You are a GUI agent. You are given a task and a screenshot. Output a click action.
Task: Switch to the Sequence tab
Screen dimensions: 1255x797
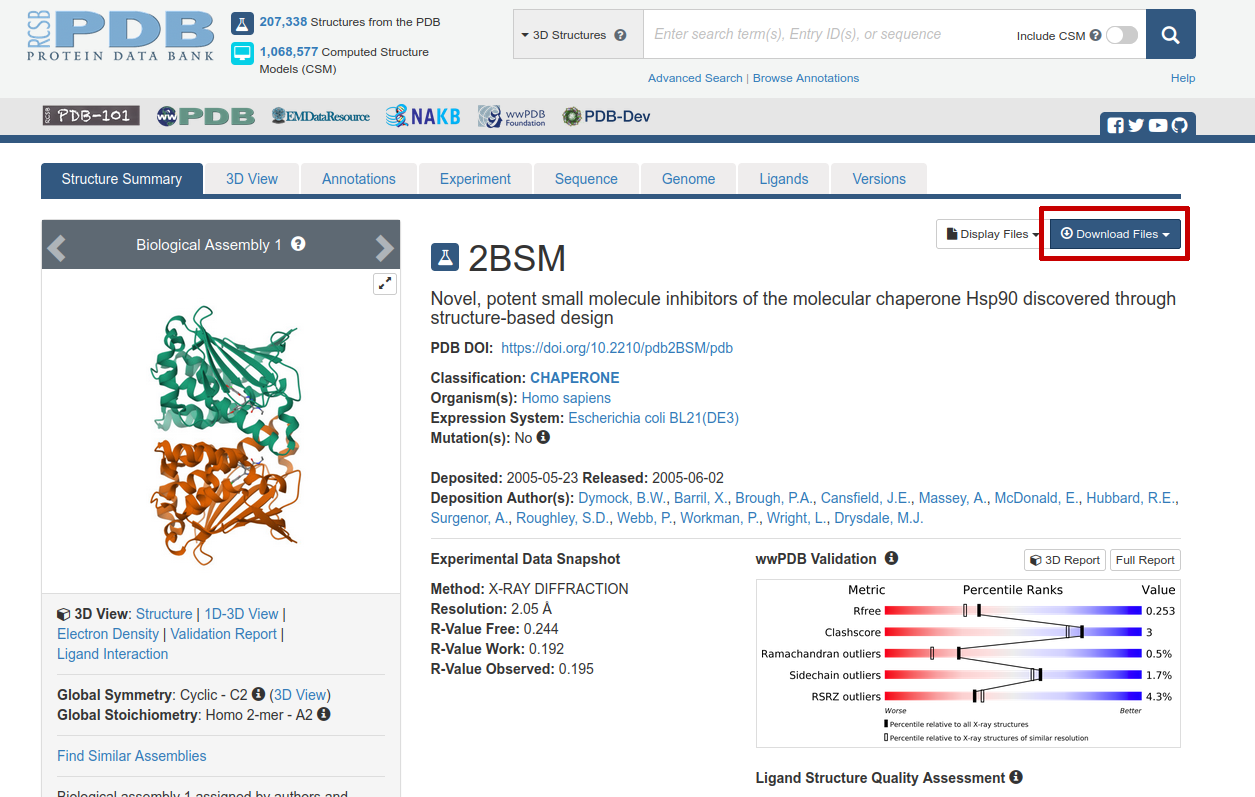click(x=586, y=179)
